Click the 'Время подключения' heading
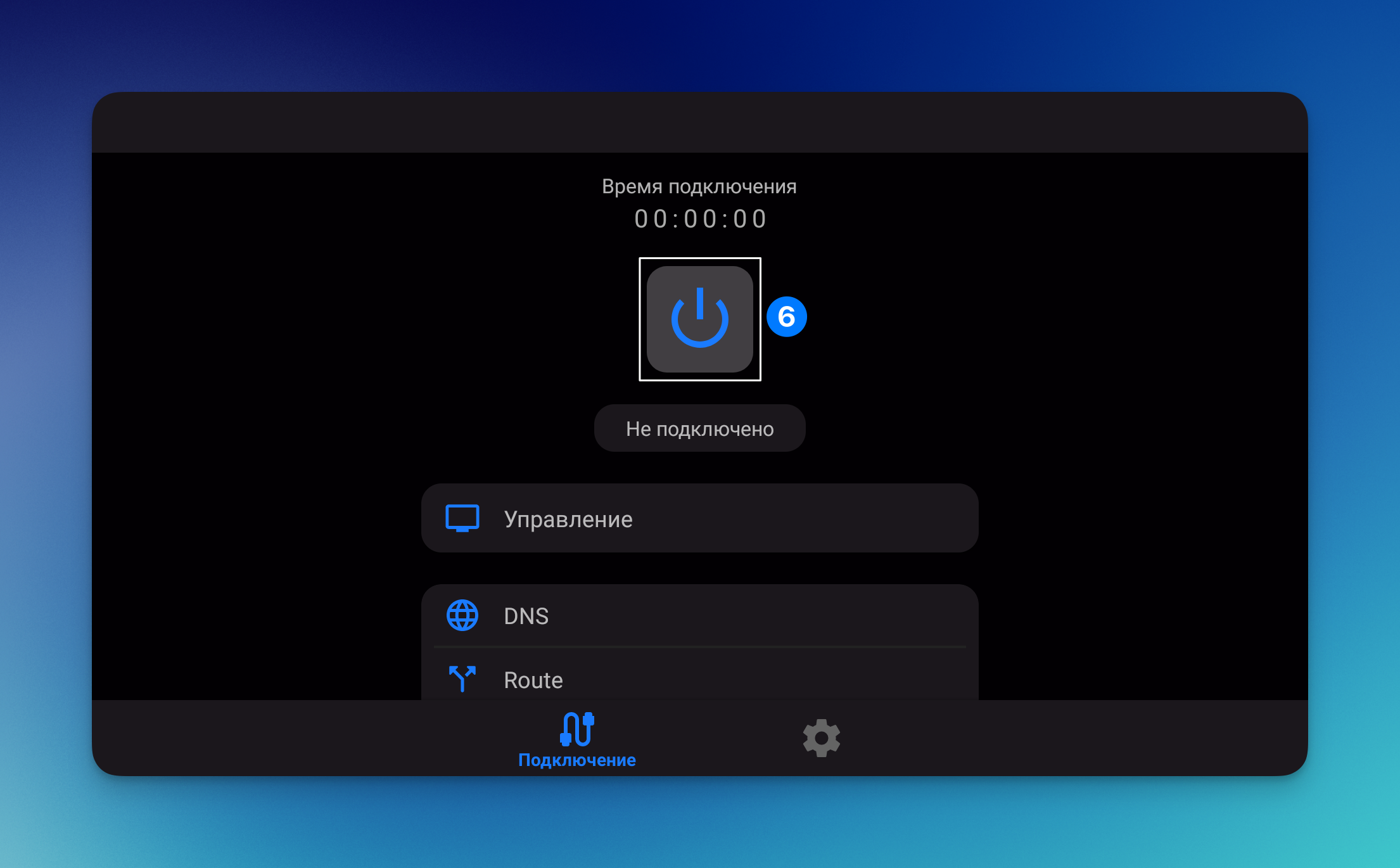Image resolution: width=1400 pixels, height=868 pixels. [699, 186]
